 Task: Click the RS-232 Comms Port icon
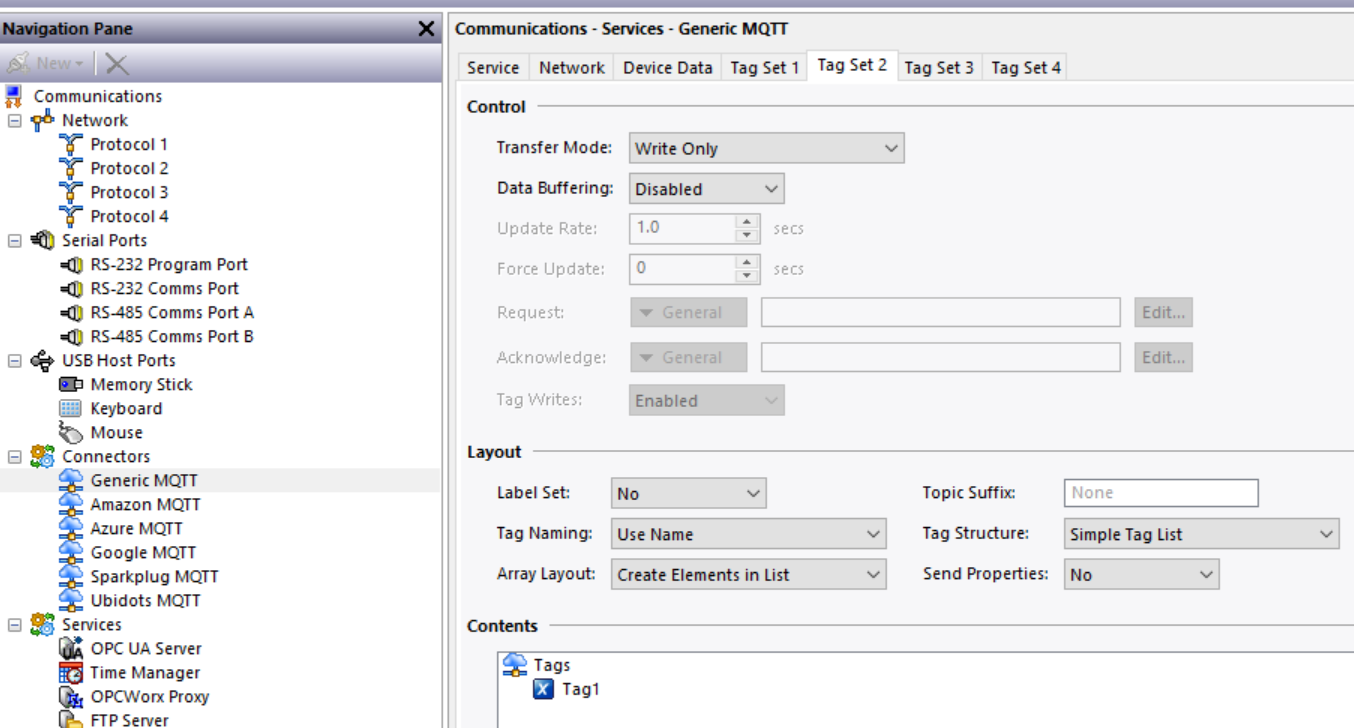coord(71,288)
